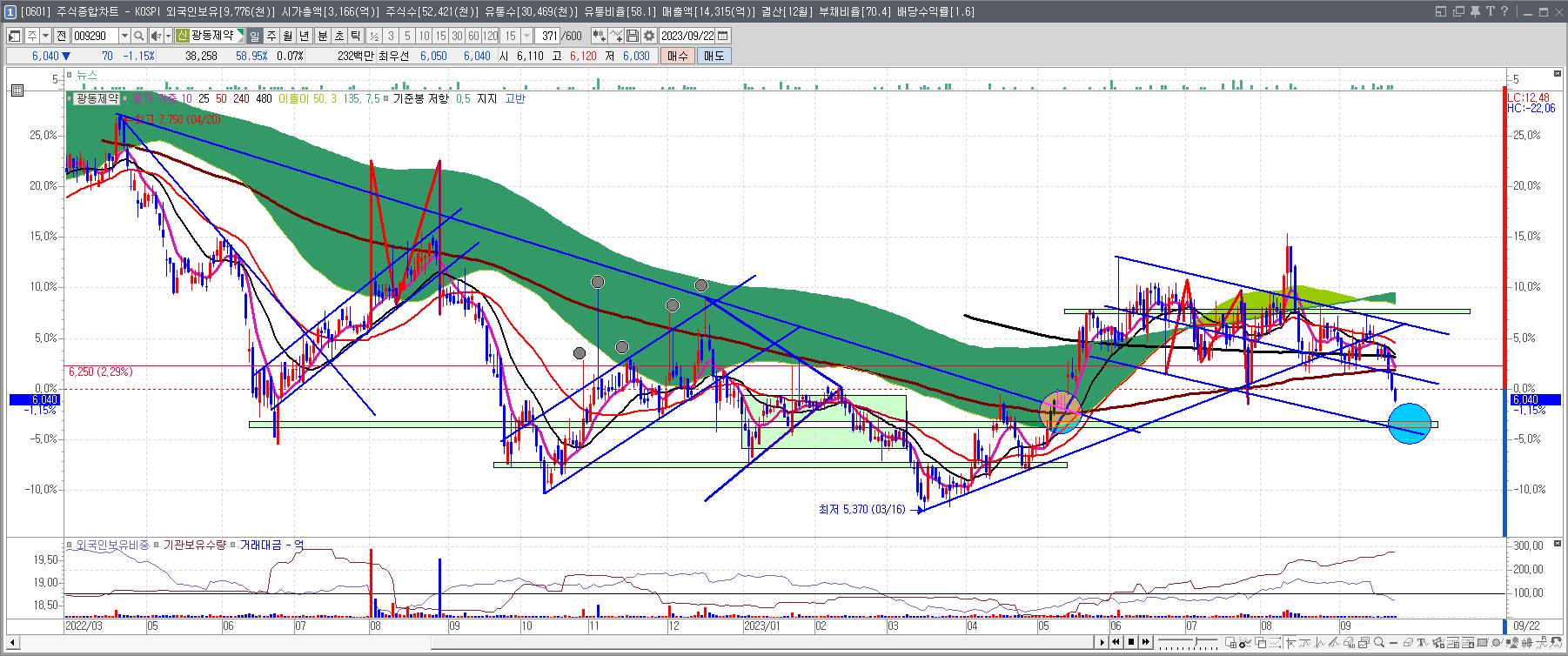Open the chart settings gear icon
Viewport: 1568px width, 656px height.
pyautogui.click(x=649, y=36)
